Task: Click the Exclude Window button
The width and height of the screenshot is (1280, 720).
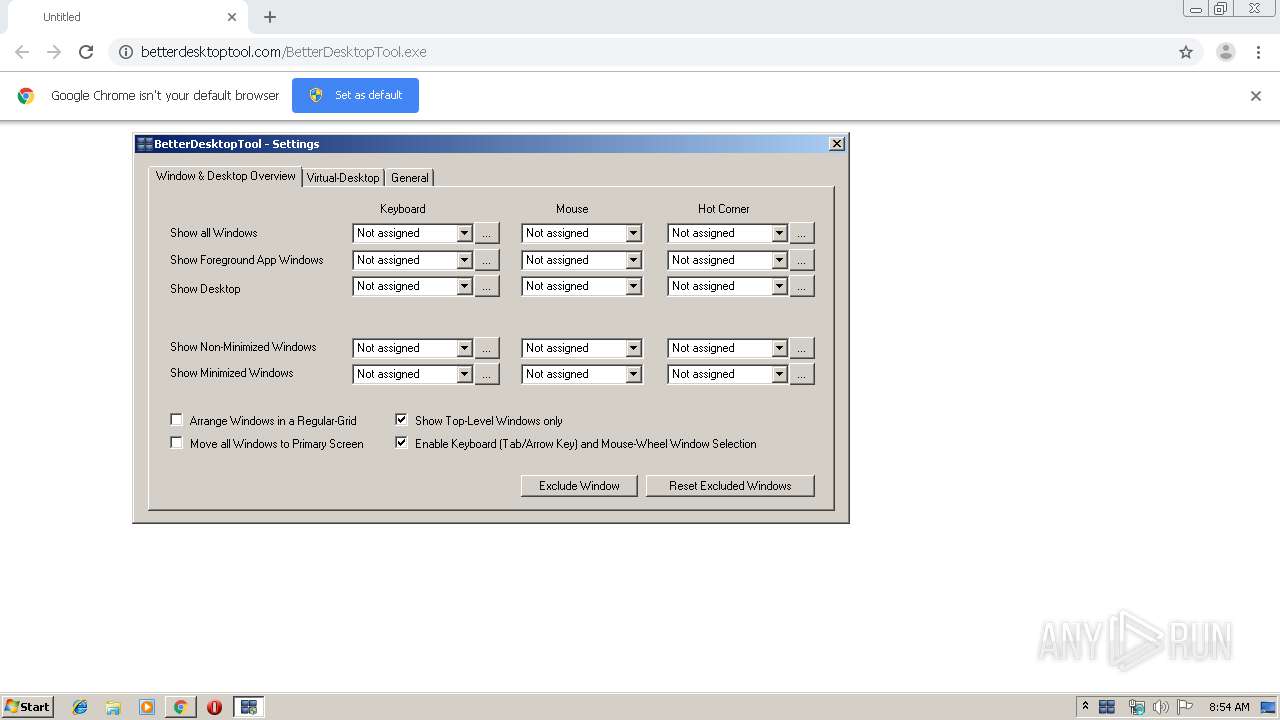Action: point(579,486)
